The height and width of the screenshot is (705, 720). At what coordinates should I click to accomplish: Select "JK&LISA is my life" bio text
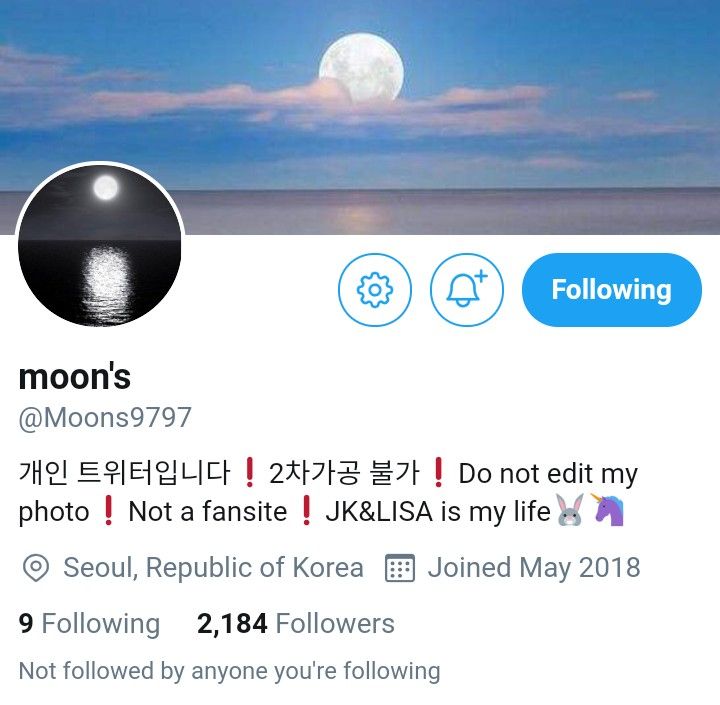pyautogui.click(x=438, y=511)
